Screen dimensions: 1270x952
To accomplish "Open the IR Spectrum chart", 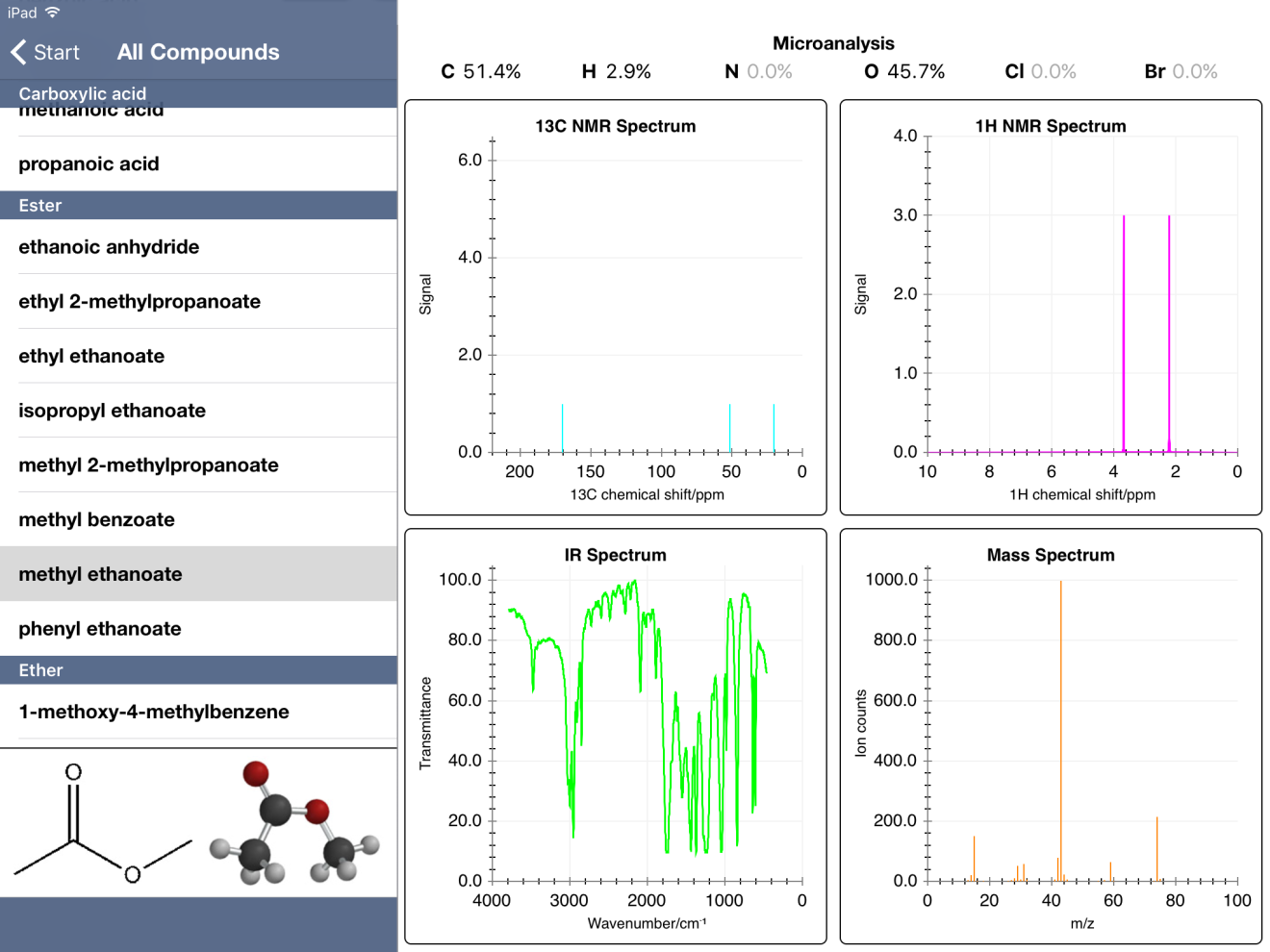I will [x=616, y=737].
